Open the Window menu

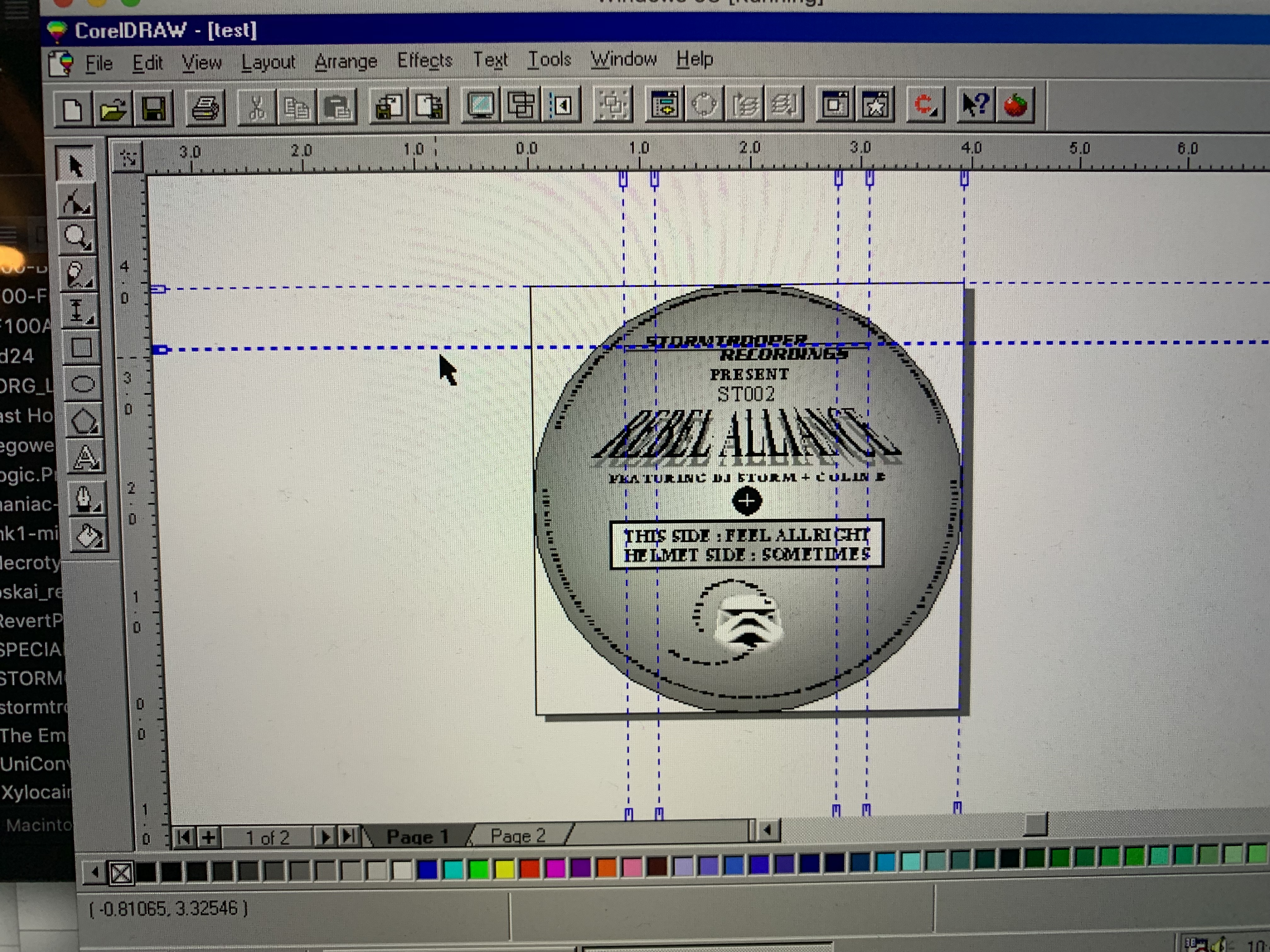click(624, 59)
